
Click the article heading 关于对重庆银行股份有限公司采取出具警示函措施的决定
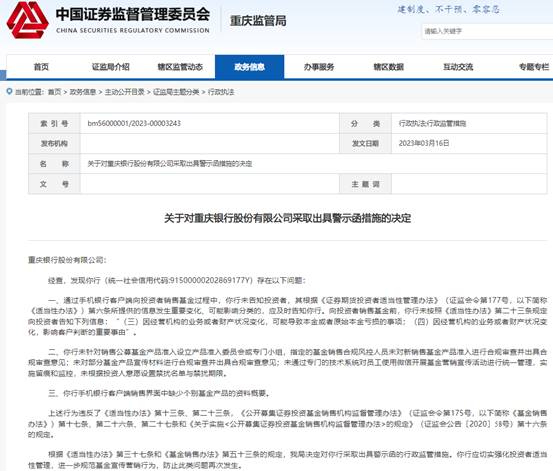pyautogui.click(x=287, y=218)
